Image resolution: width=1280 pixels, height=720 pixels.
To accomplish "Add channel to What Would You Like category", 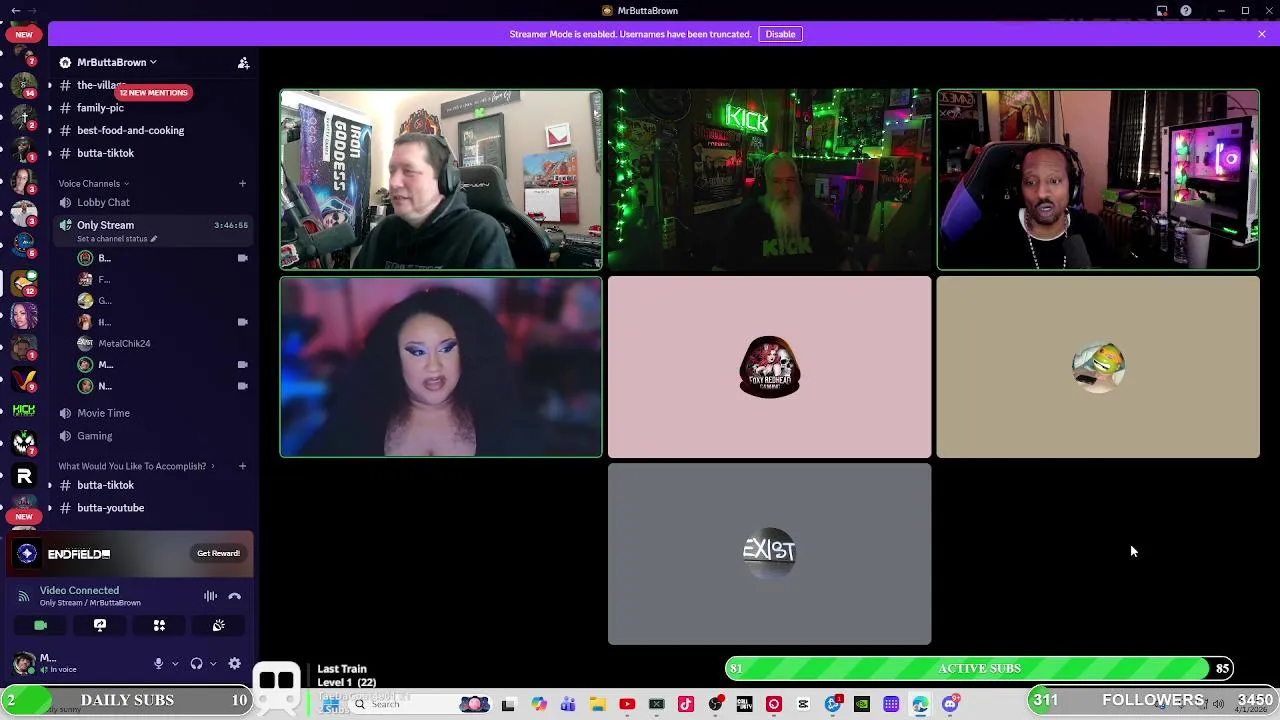I will (x=242, y=466).
